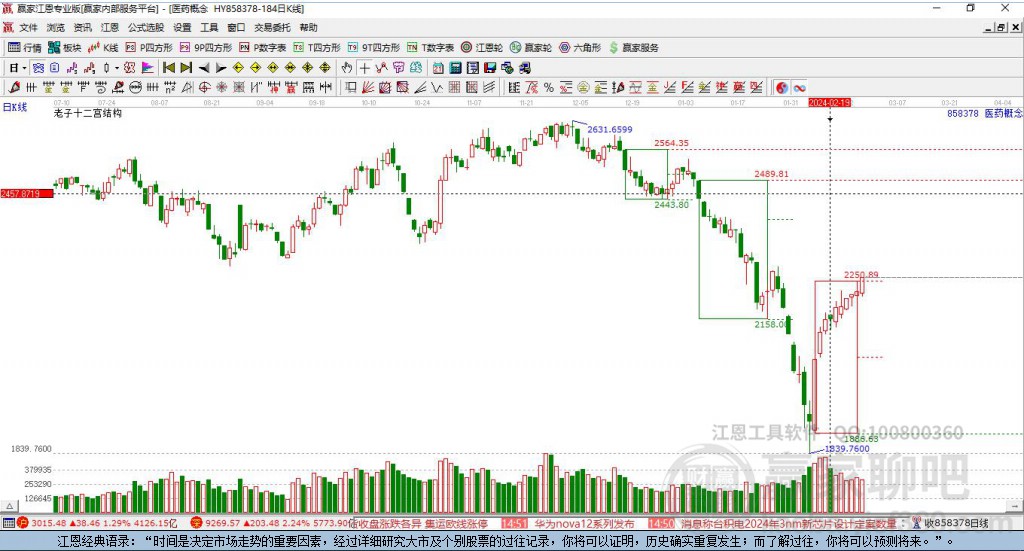The image size is (1024, 551).
Task: Jump to the first bar arrow icon
Action: [168, 68]
